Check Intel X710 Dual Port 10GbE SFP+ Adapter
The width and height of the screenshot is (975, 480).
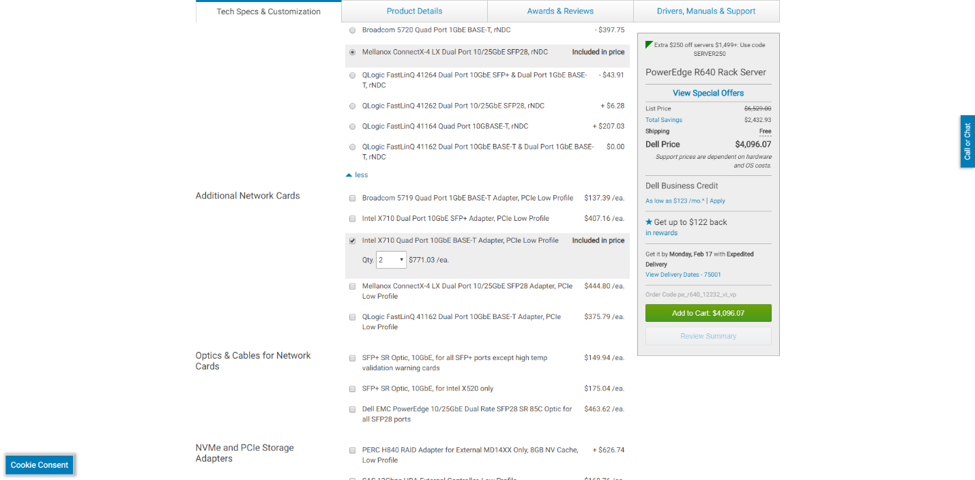click(353, 219)
